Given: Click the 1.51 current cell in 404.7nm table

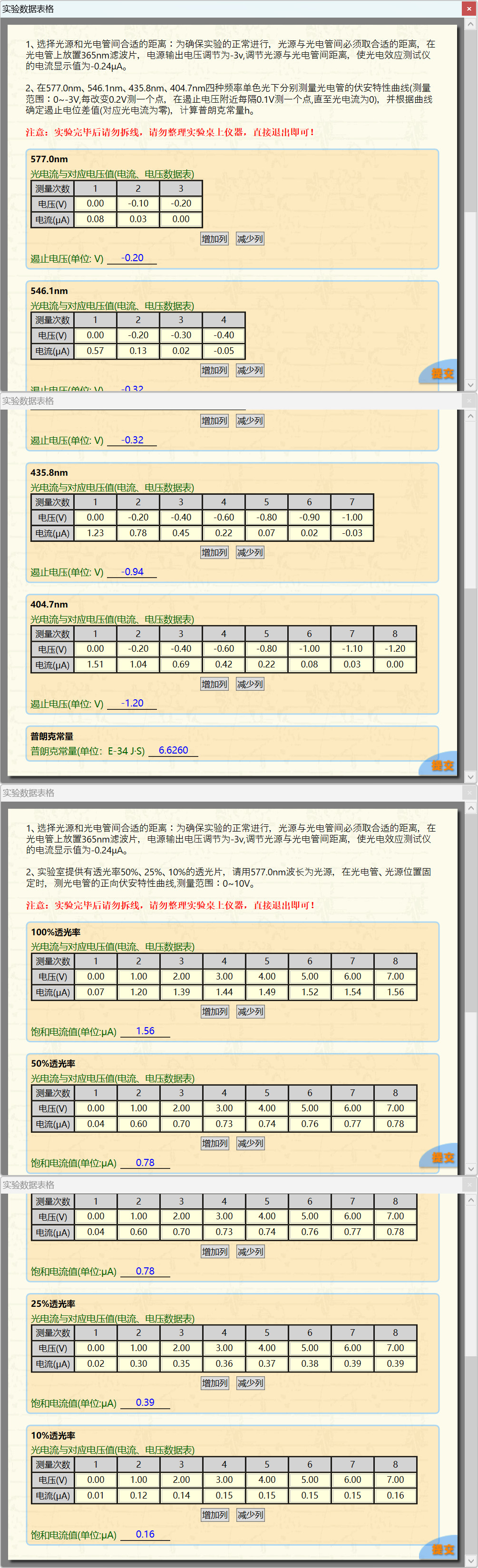Looking at the screenshot, I should pos(96,665).
